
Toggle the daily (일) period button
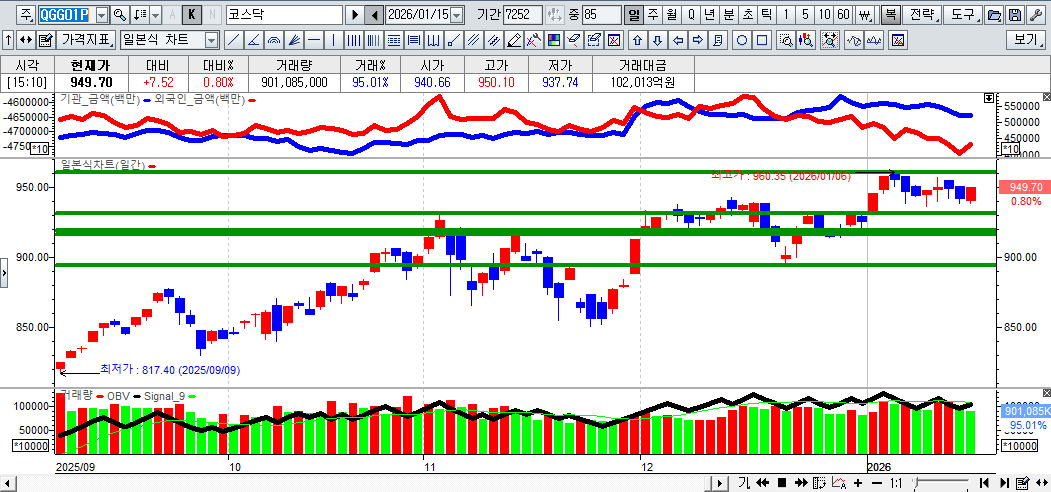tap(634, 15)
